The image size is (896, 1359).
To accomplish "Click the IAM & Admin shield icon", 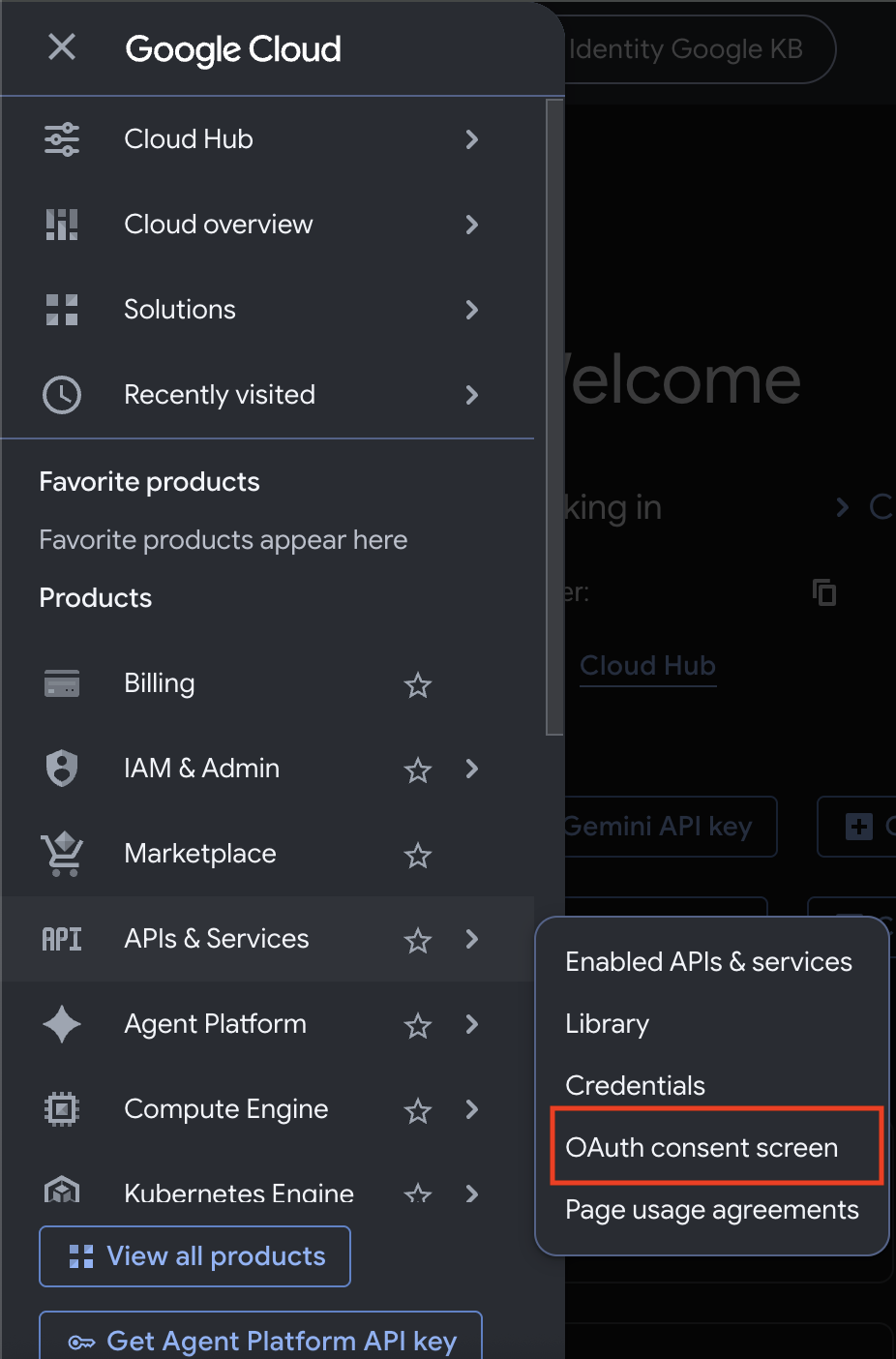I will click(62, 769).
